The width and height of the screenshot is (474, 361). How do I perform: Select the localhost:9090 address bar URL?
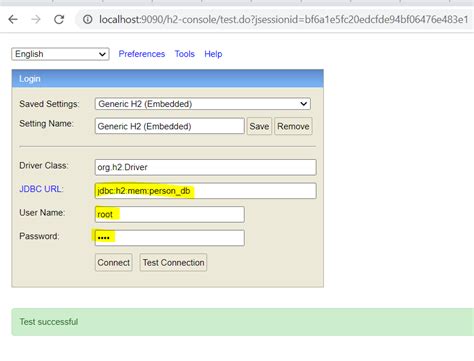click(283, 20)
